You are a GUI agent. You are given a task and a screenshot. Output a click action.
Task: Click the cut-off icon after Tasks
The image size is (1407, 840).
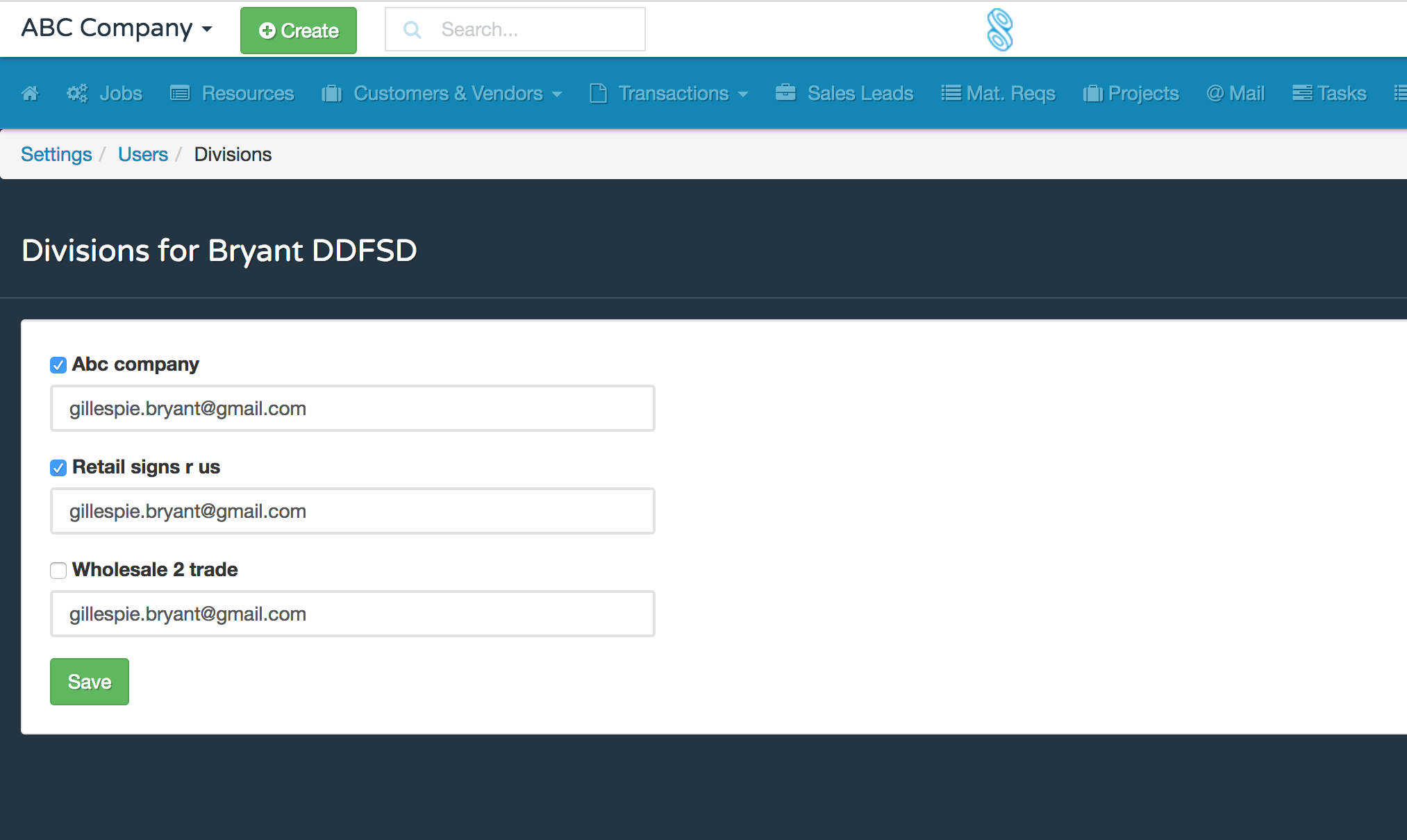(1400, 93)
